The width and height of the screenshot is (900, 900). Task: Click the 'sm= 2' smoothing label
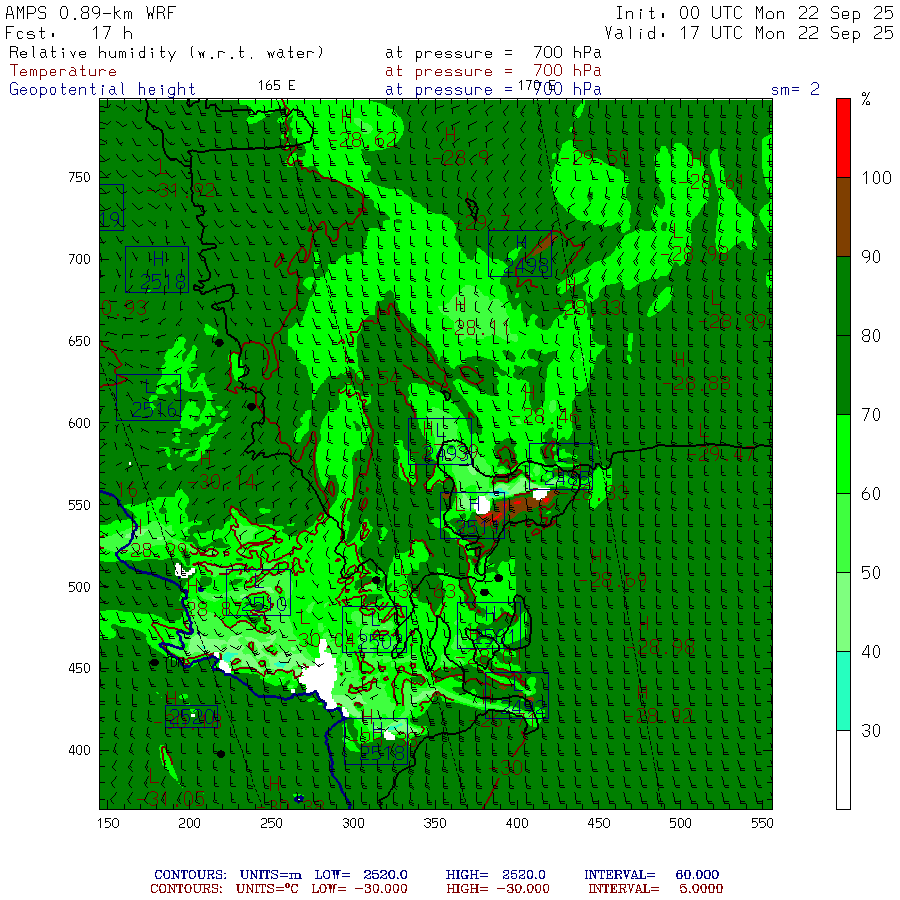tap(795, 89)
